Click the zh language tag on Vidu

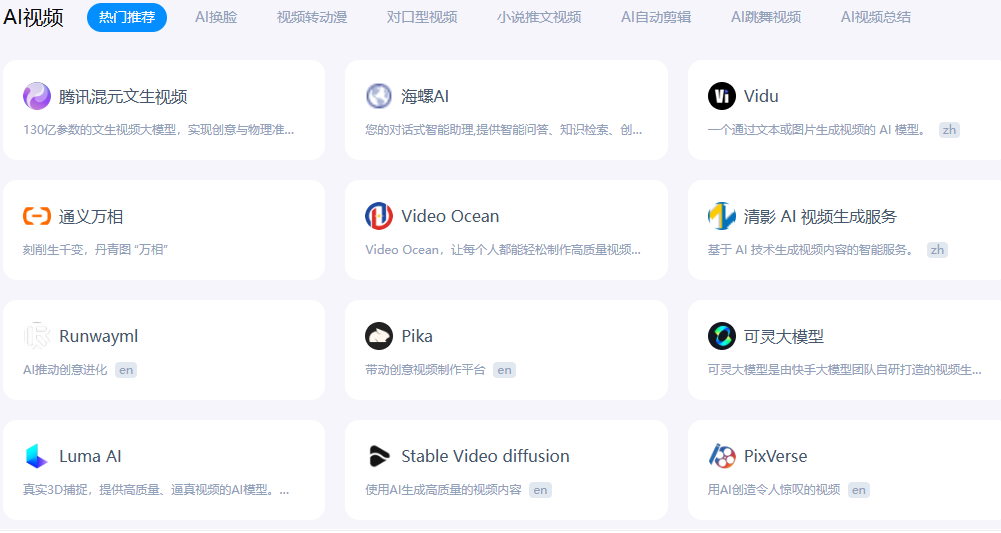tap(949, 130)
